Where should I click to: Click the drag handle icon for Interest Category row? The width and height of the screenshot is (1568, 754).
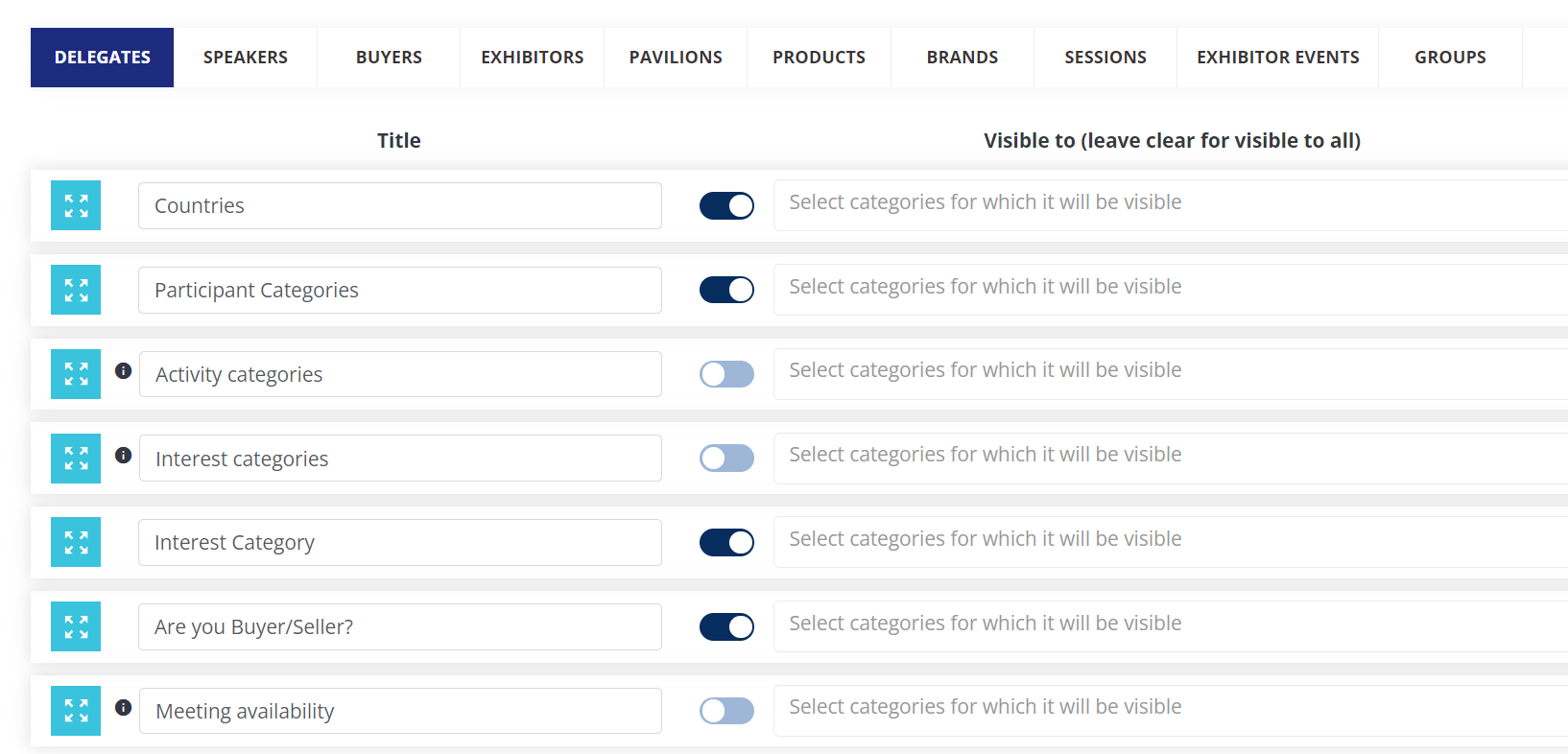[76, 542]
